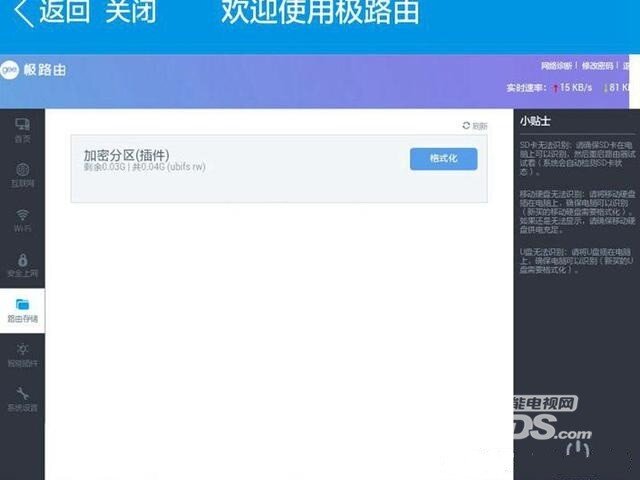This screenshot has width=640, height=480.
Task: Click the 刷新 refresh icon
Action: [466, 126]
